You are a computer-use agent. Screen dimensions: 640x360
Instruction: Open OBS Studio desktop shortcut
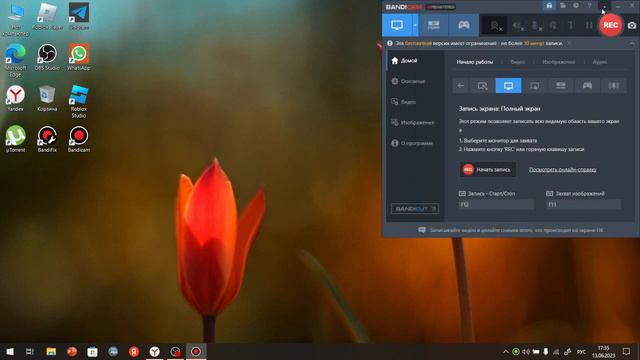[x=47, y=58]
